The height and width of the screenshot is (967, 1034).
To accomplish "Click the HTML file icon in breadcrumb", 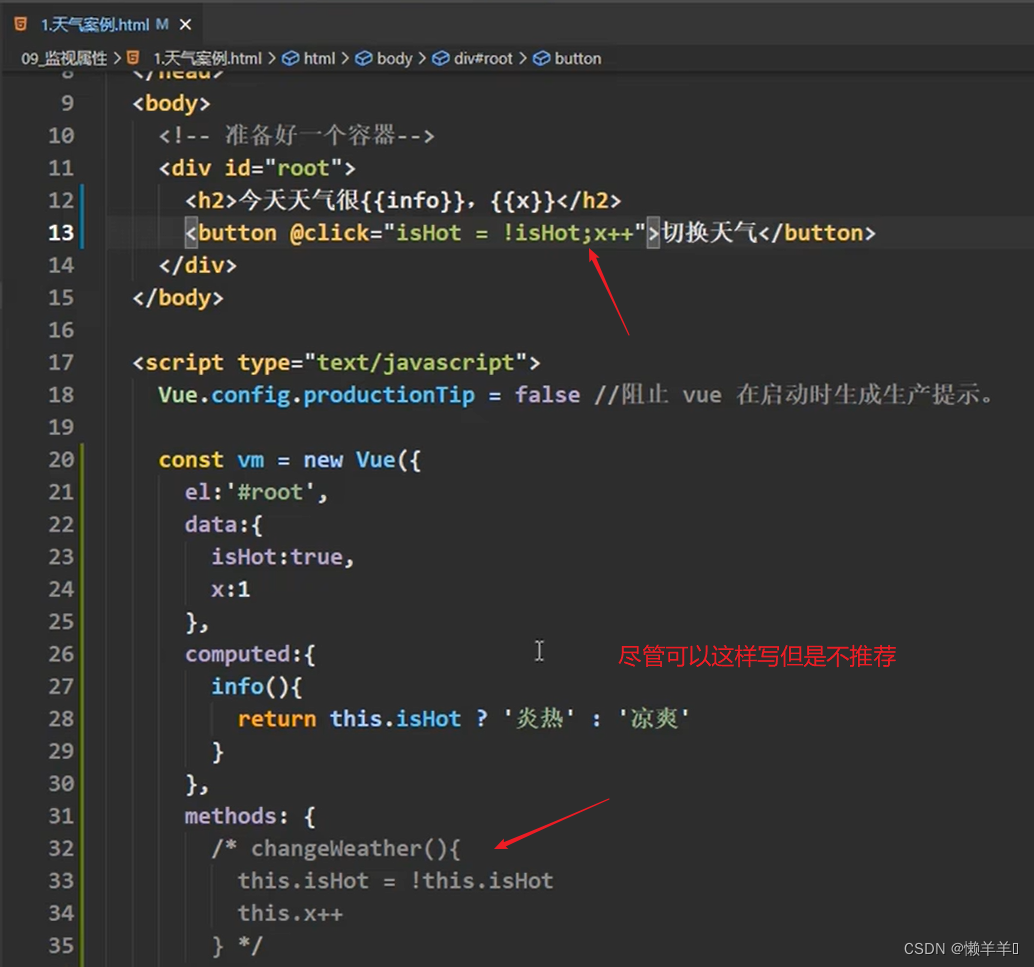I will [x=133, y=58].
